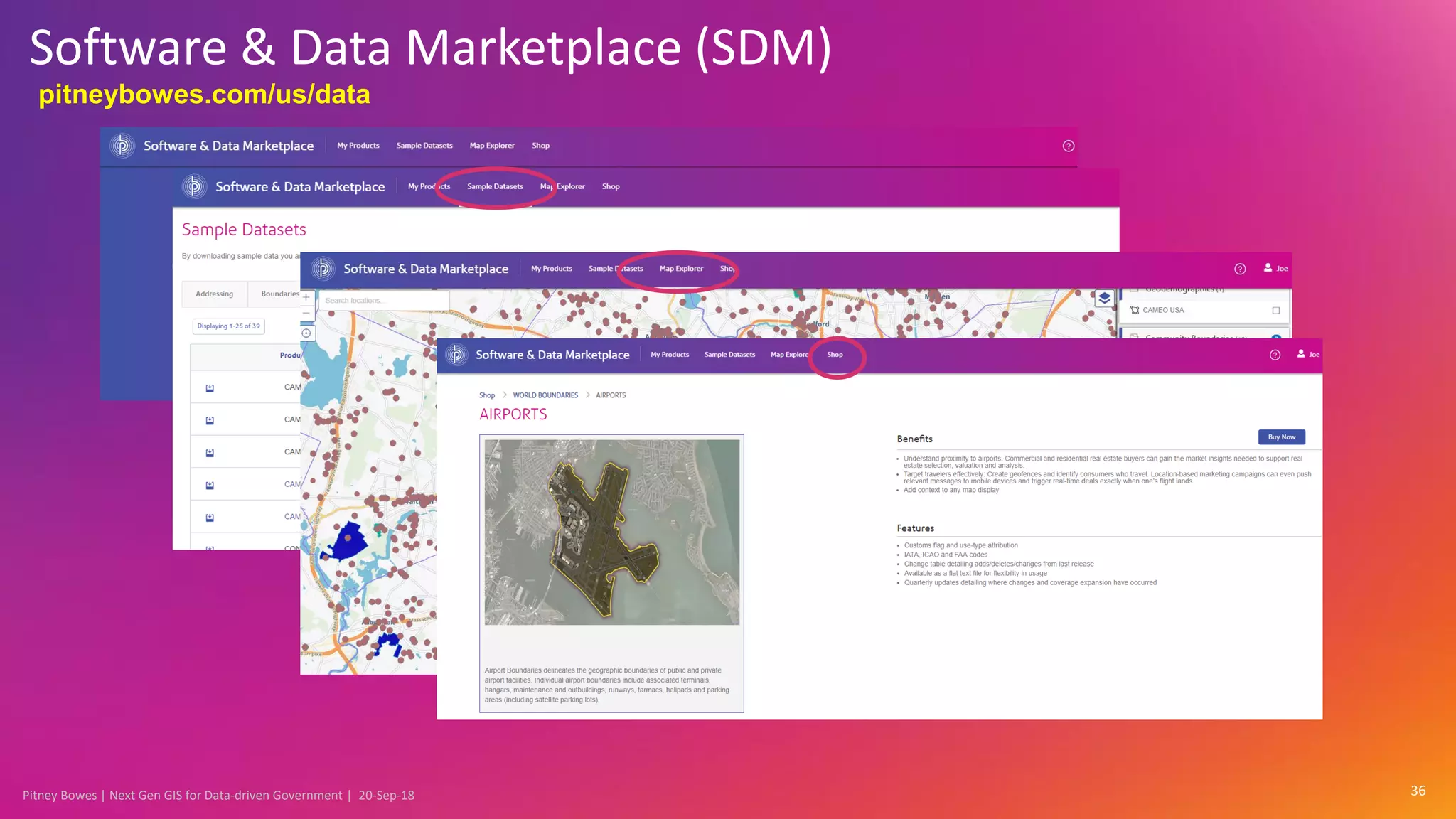Image resolution: width=1456 pixels, height=819 pixels.
Task: Open Sample Datasets in the rearmost window header
Action: click(424, 146)
